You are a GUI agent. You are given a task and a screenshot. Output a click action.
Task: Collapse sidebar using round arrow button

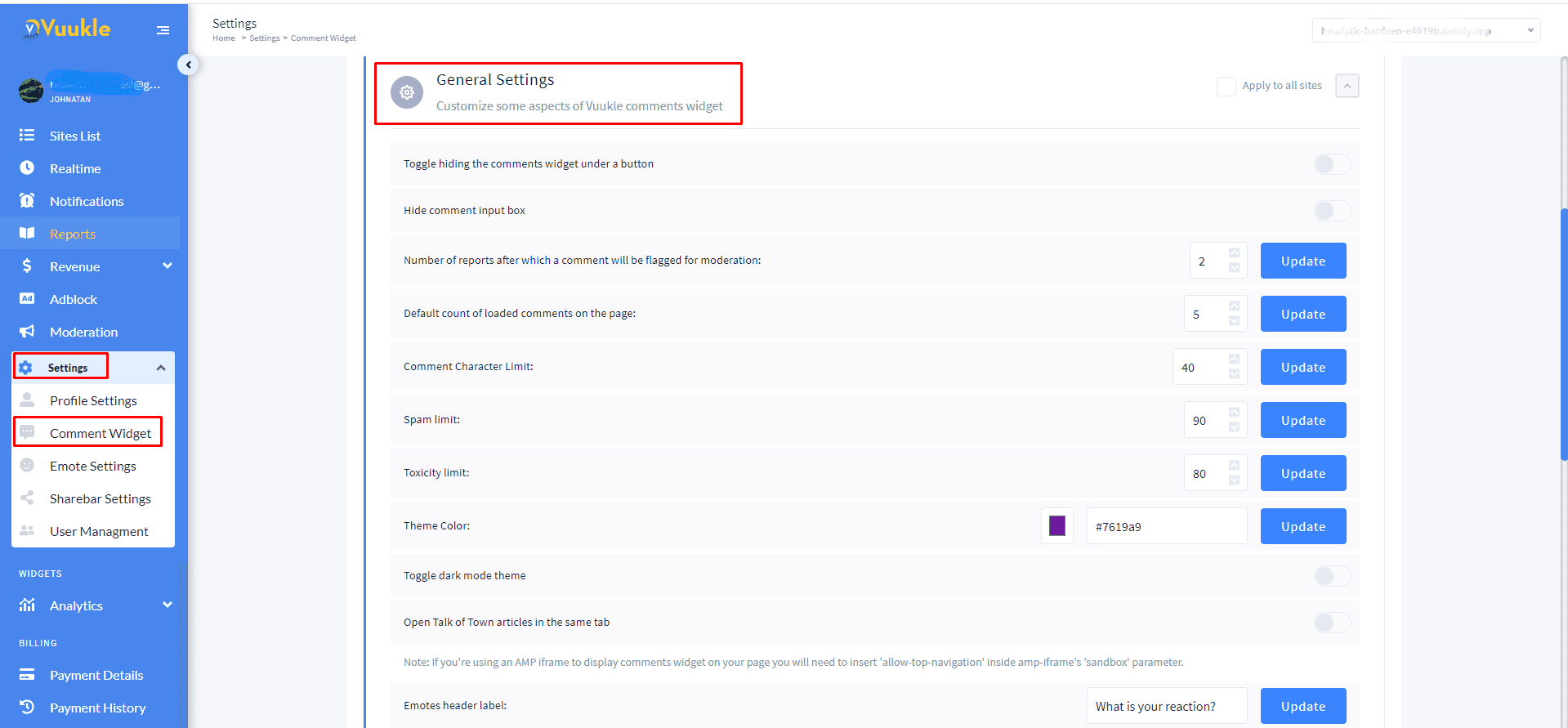click(188, 65)
